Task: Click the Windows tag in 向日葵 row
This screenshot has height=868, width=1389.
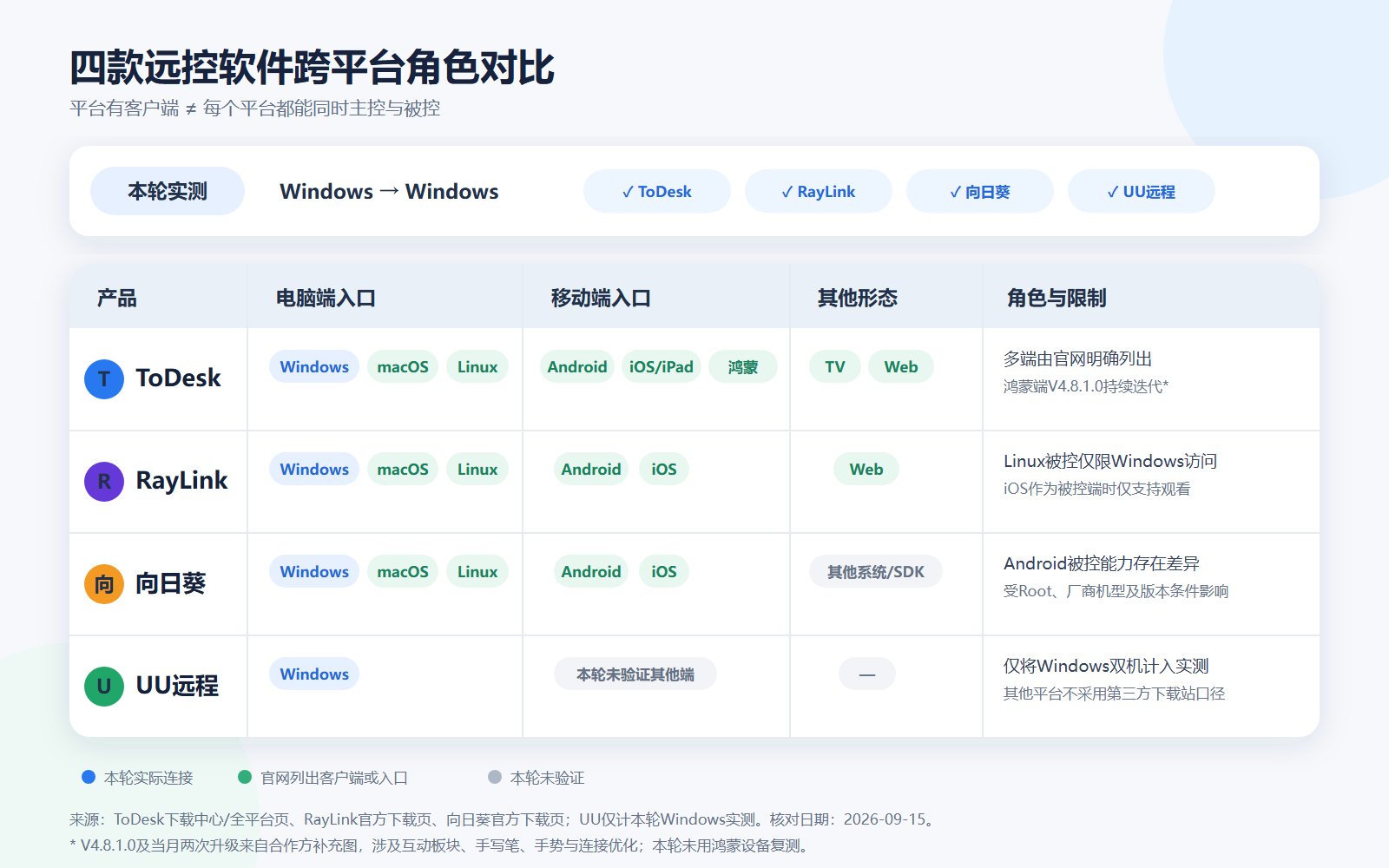Action: coord(314,571)
